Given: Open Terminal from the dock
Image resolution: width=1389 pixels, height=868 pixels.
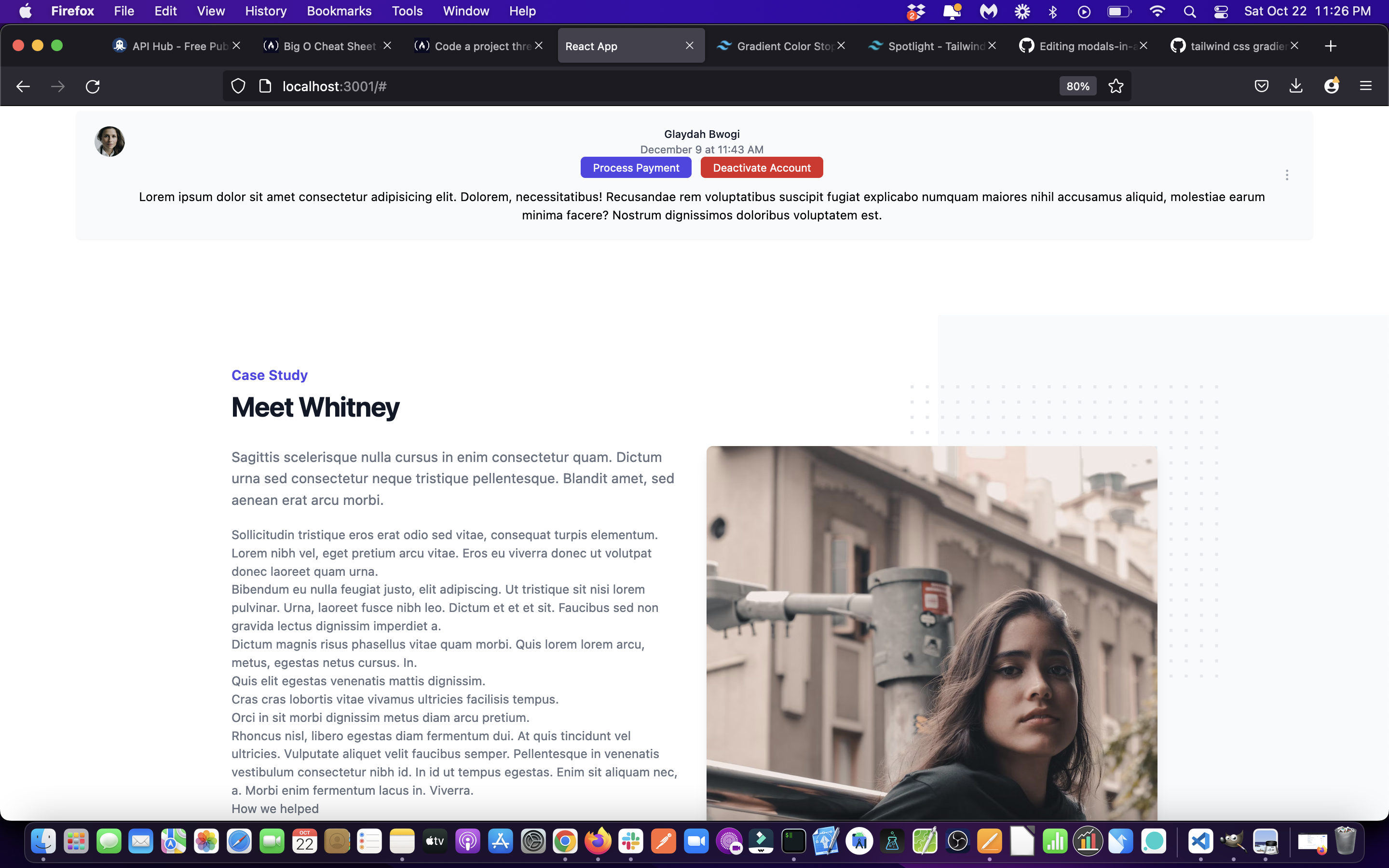Looking at the screenshot, I should pos(794,841).
